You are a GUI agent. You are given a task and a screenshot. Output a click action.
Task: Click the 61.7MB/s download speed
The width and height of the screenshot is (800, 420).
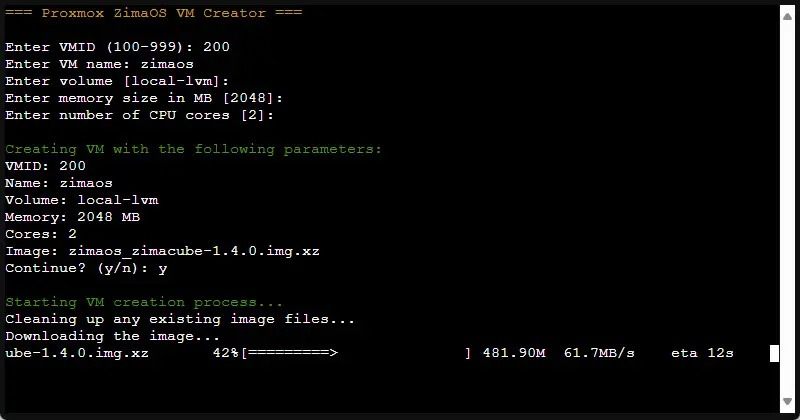[599, 353]
